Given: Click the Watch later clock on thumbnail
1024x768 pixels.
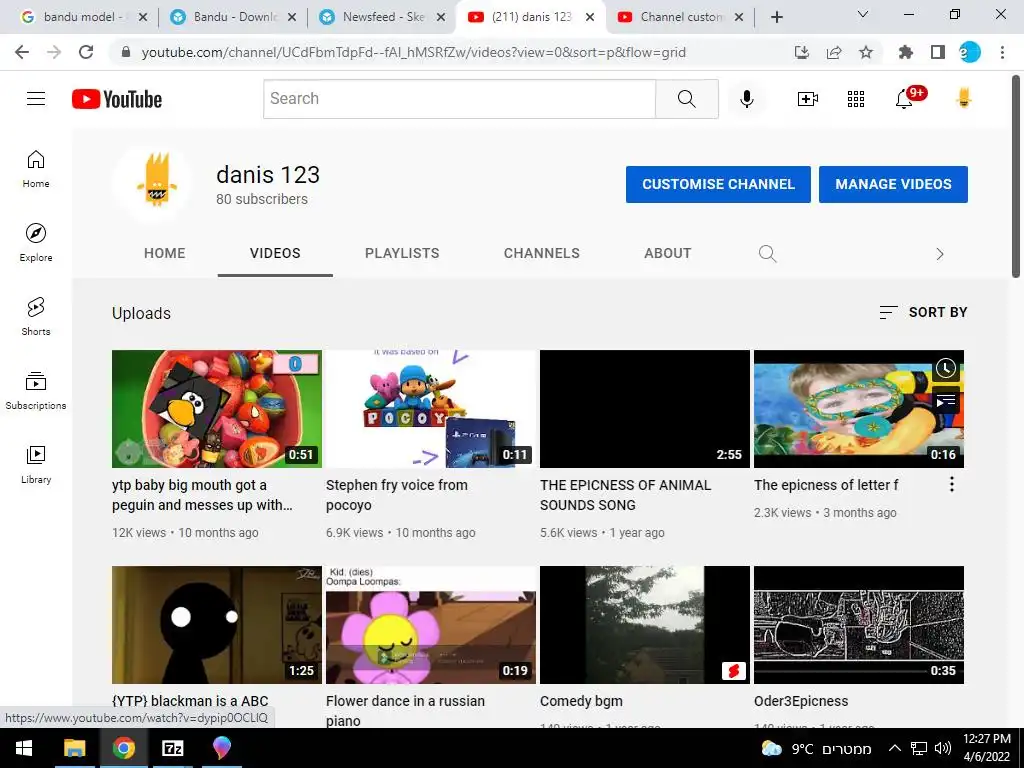Looking at the screenshot, I should point(946,368).
